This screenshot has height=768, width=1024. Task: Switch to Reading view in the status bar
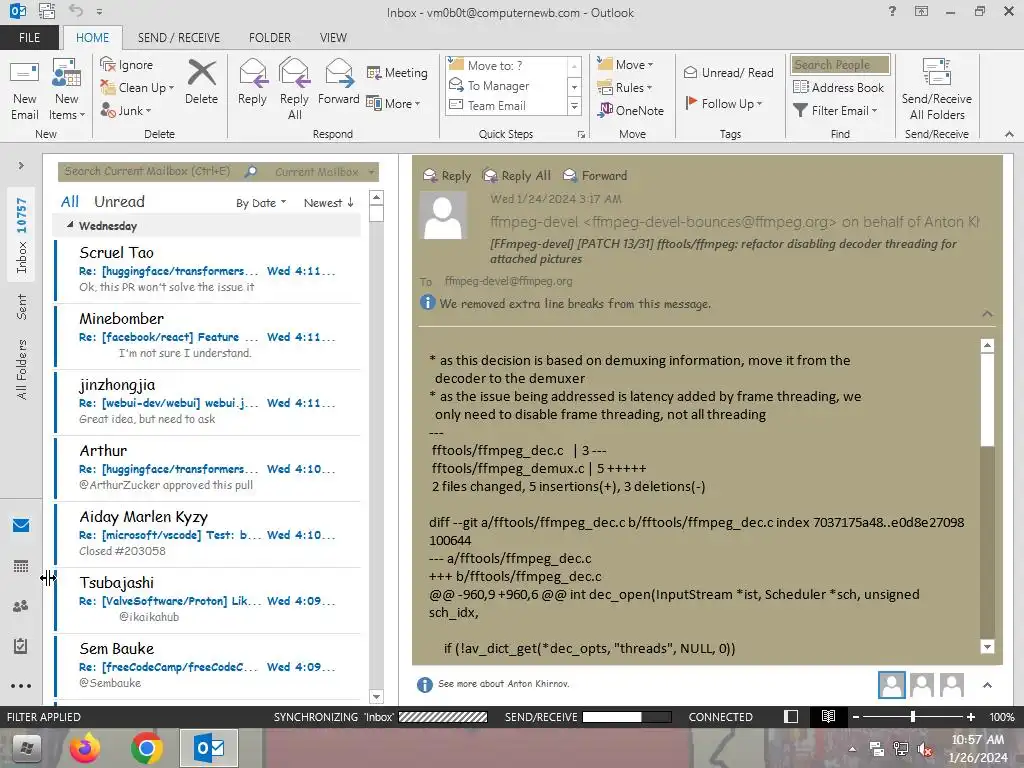click(828, 716)
